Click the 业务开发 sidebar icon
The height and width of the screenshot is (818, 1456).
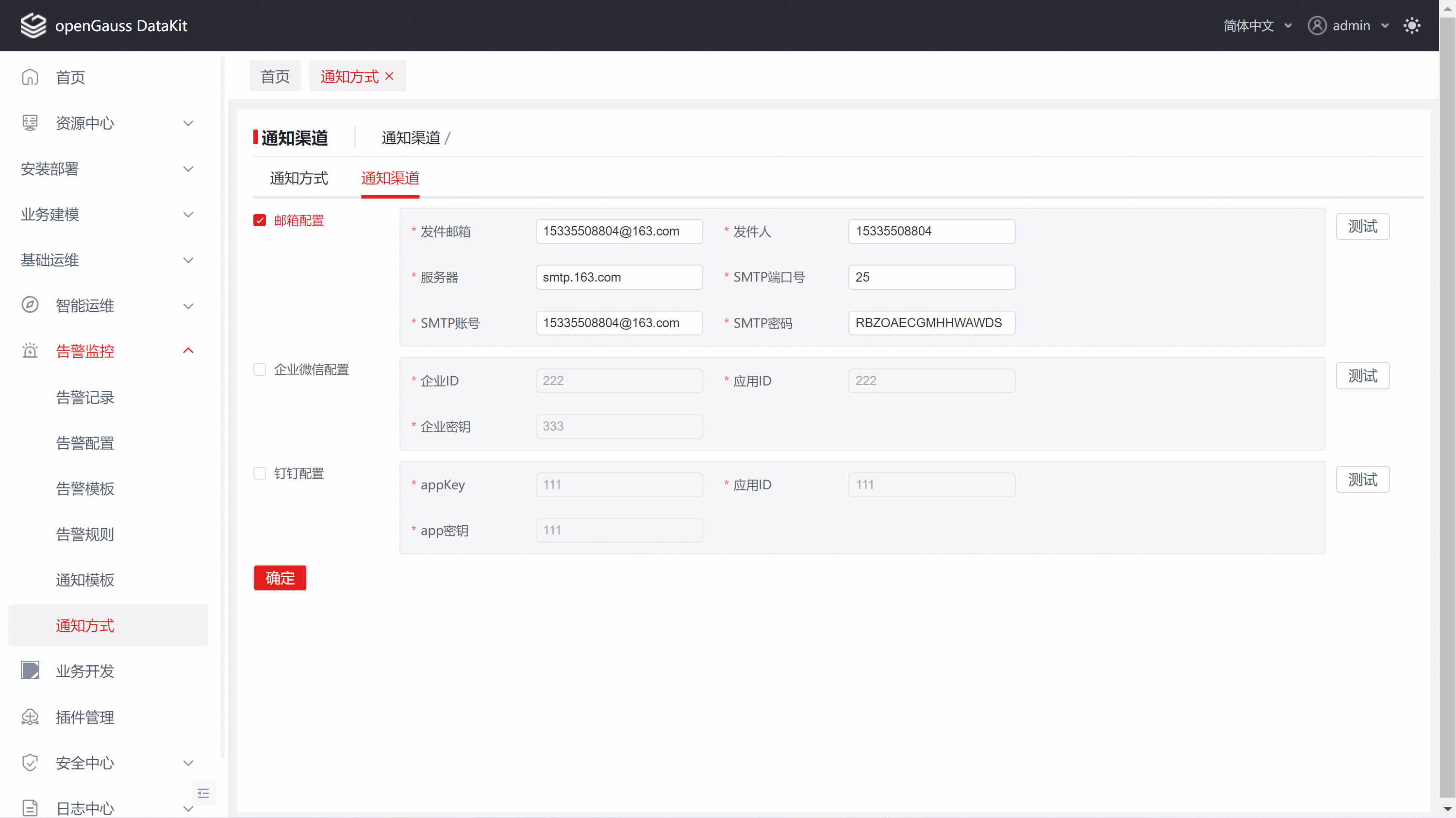pyautogui.click(x=30, y=671)
